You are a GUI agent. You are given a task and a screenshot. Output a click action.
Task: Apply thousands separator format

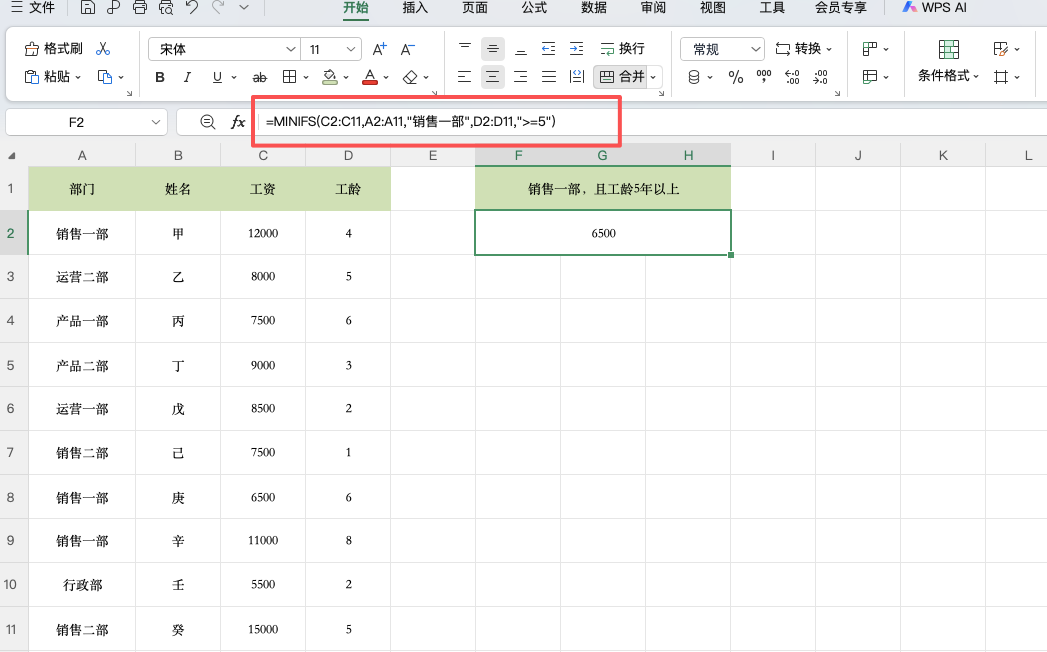point(764,77)
